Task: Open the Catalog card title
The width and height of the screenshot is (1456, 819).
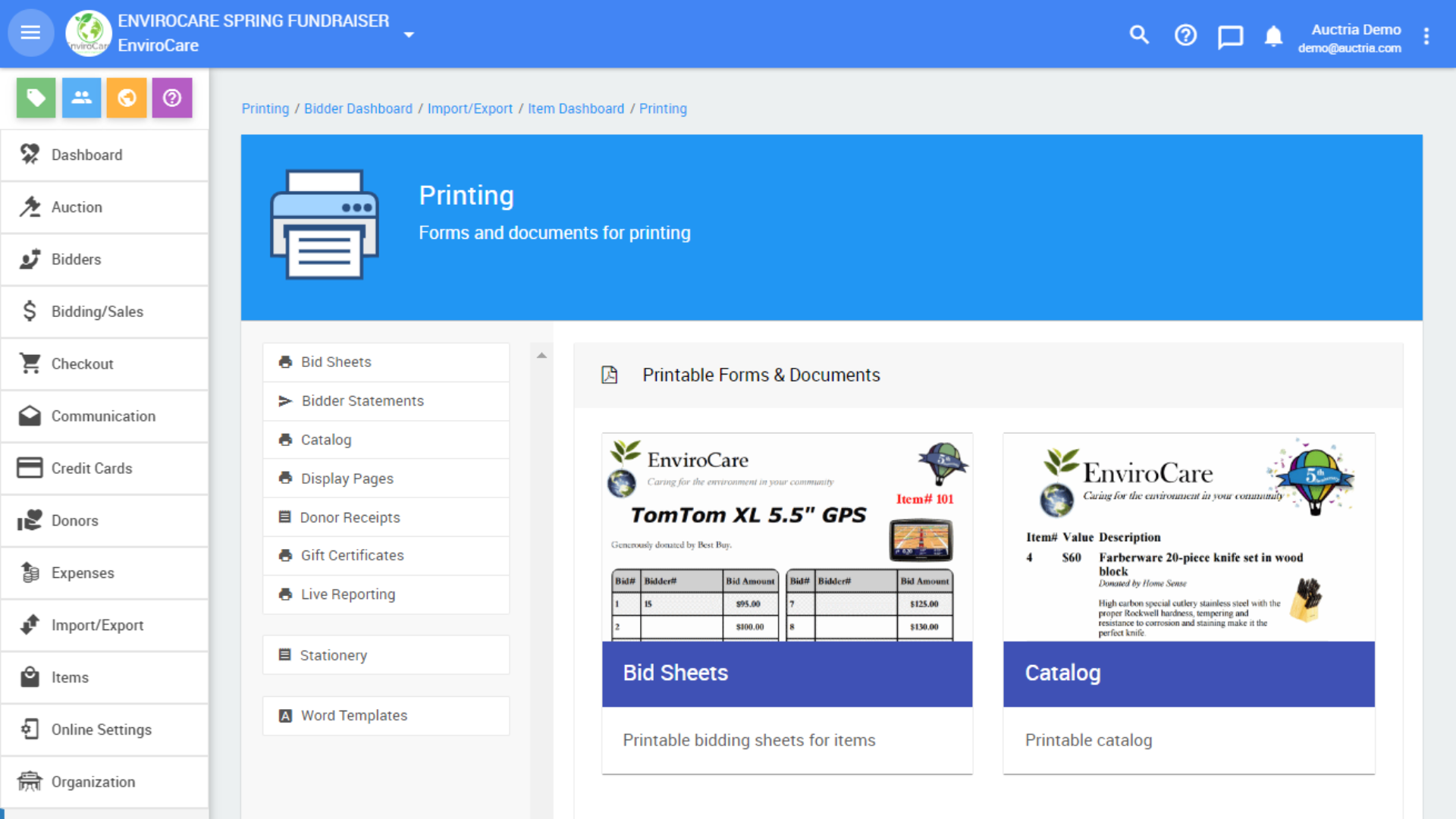Action: point(1062,673)
